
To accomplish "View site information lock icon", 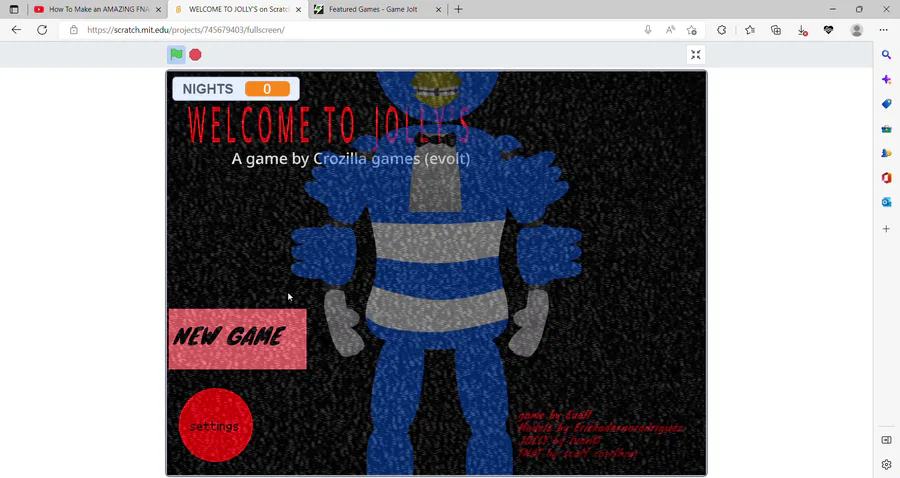I will pos(73,30).
